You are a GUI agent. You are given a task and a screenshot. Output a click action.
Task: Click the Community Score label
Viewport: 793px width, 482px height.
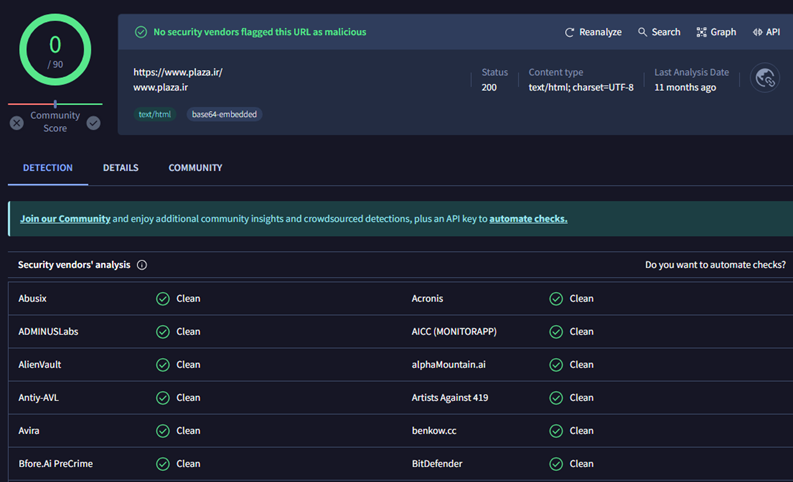click(x=55, y=122)
